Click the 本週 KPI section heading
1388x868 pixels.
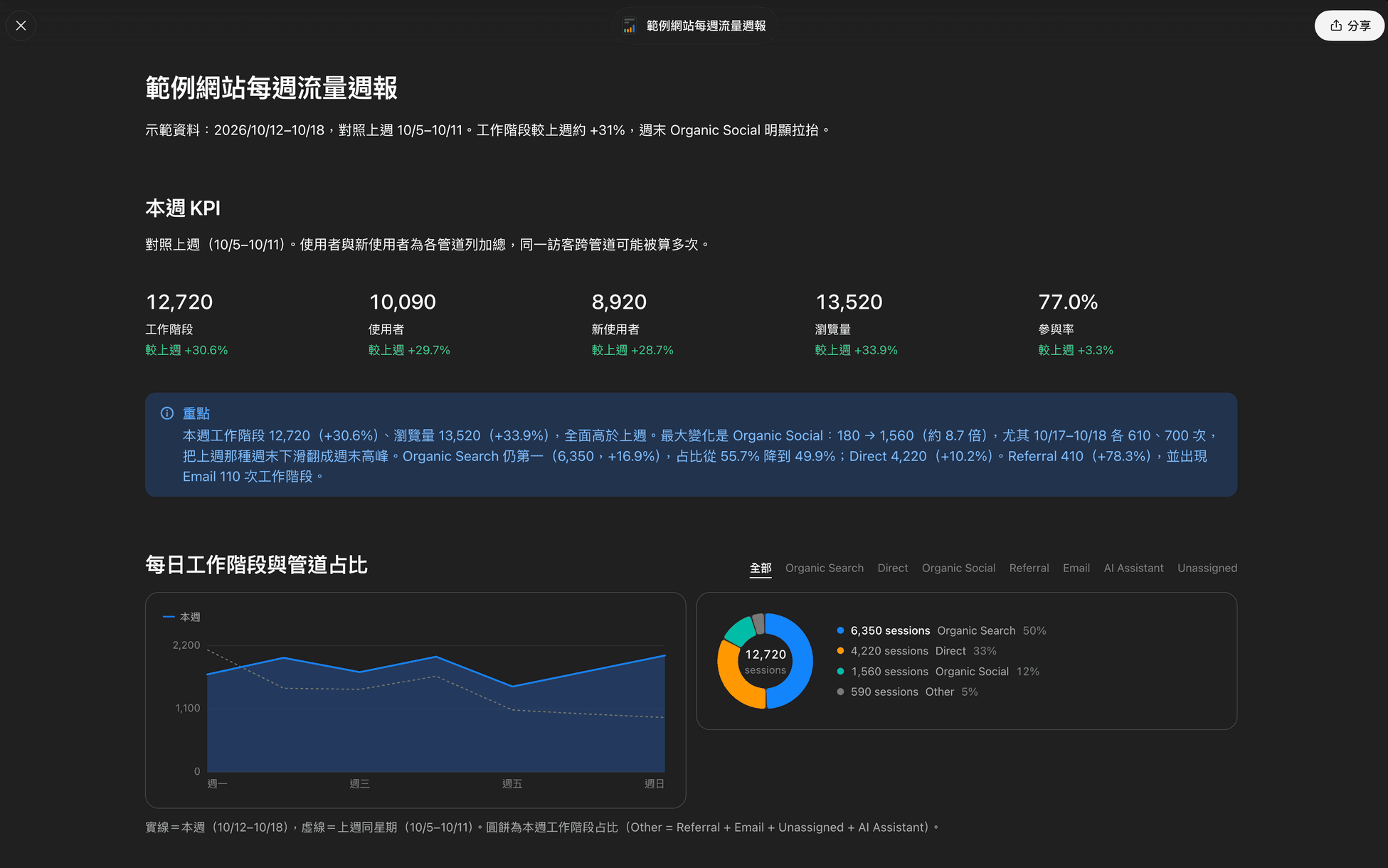point(183,208)
